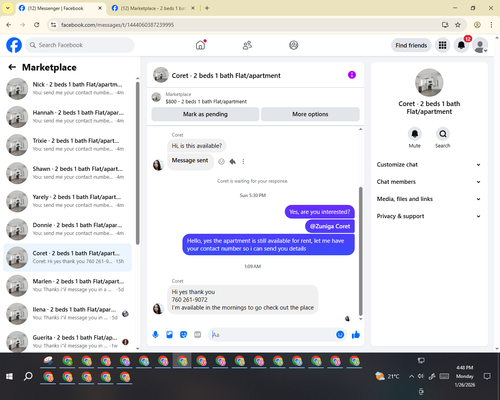
Task: Open Chrome profile icon
Action: point(477,25)
